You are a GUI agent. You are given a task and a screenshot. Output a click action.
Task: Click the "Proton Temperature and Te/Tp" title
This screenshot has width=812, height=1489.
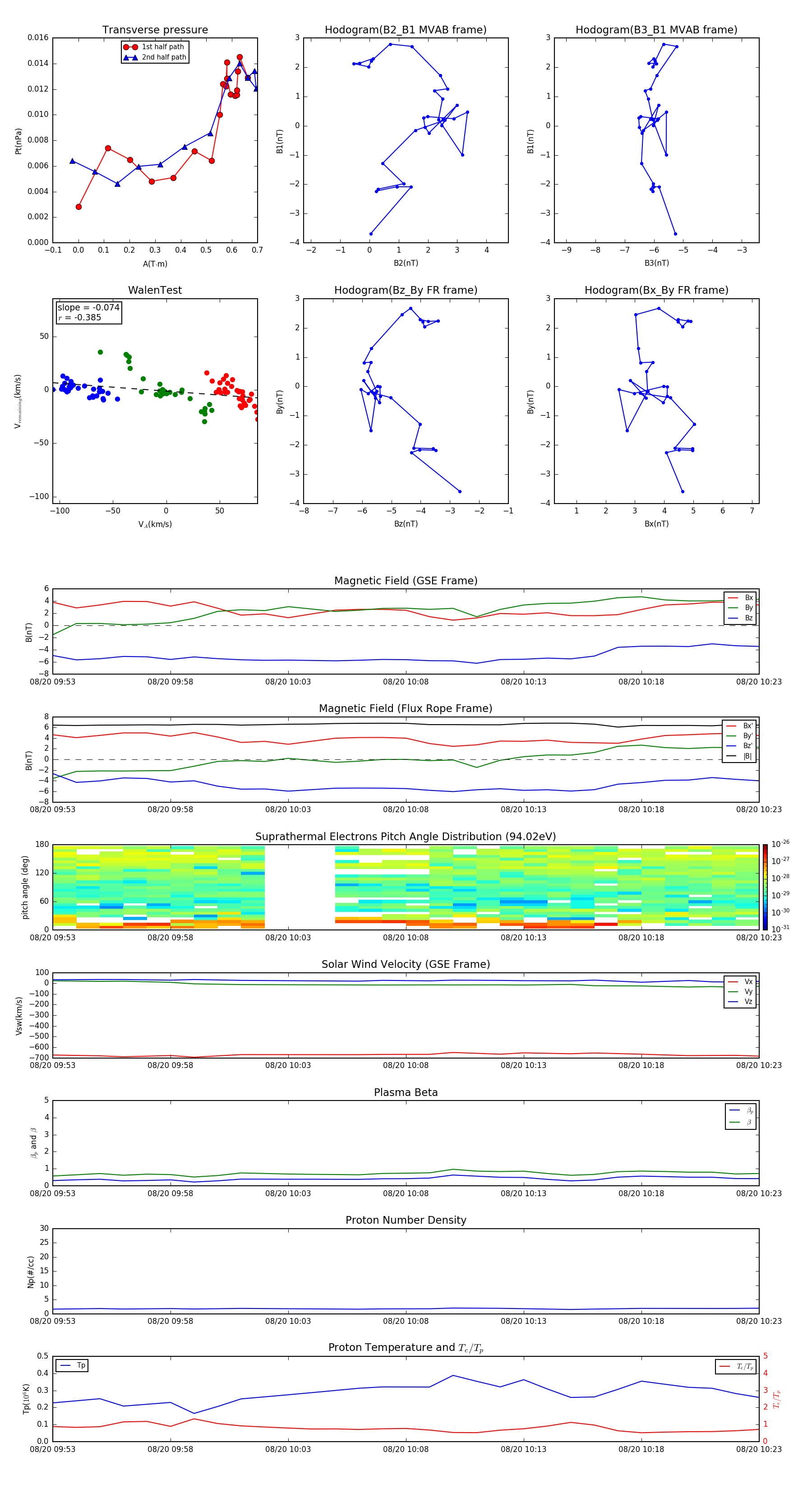406,1348
